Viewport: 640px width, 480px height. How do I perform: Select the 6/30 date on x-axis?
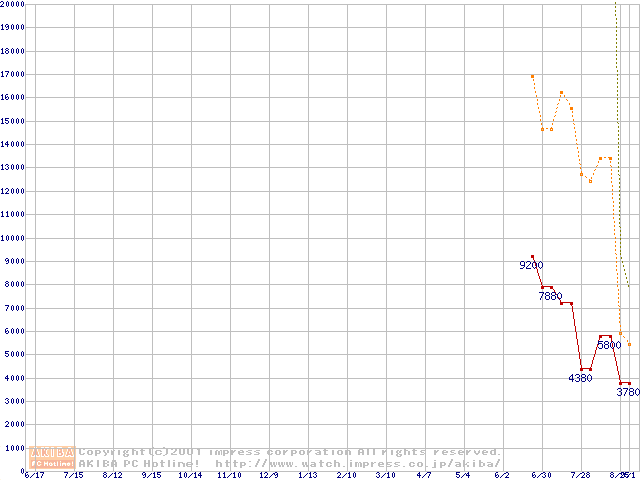542,476
